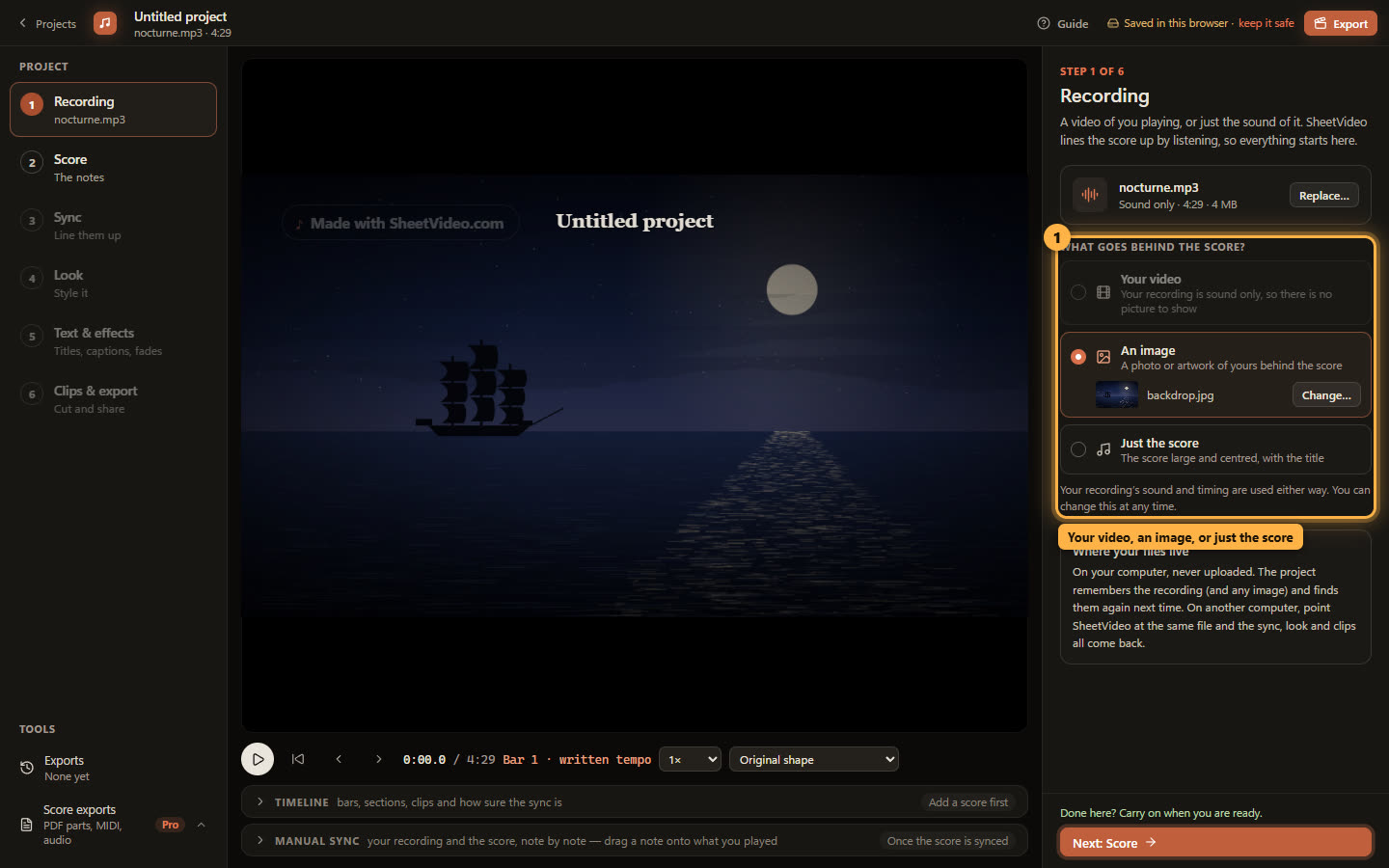Collapse the Score exports chevron

pos(202,825)
